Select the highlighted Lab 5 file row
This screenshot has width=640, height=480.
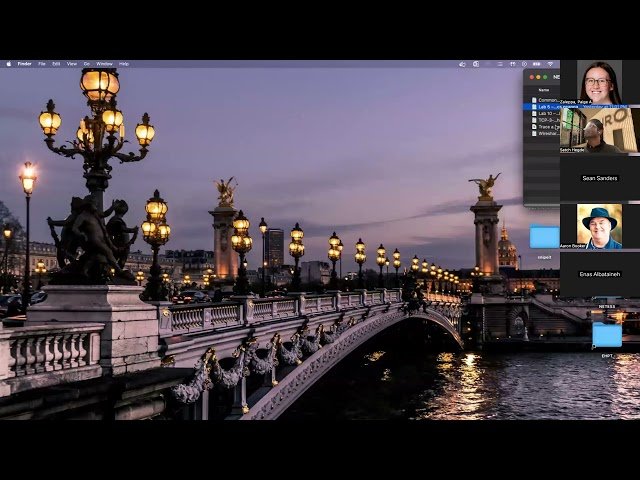tap(545, 107)
